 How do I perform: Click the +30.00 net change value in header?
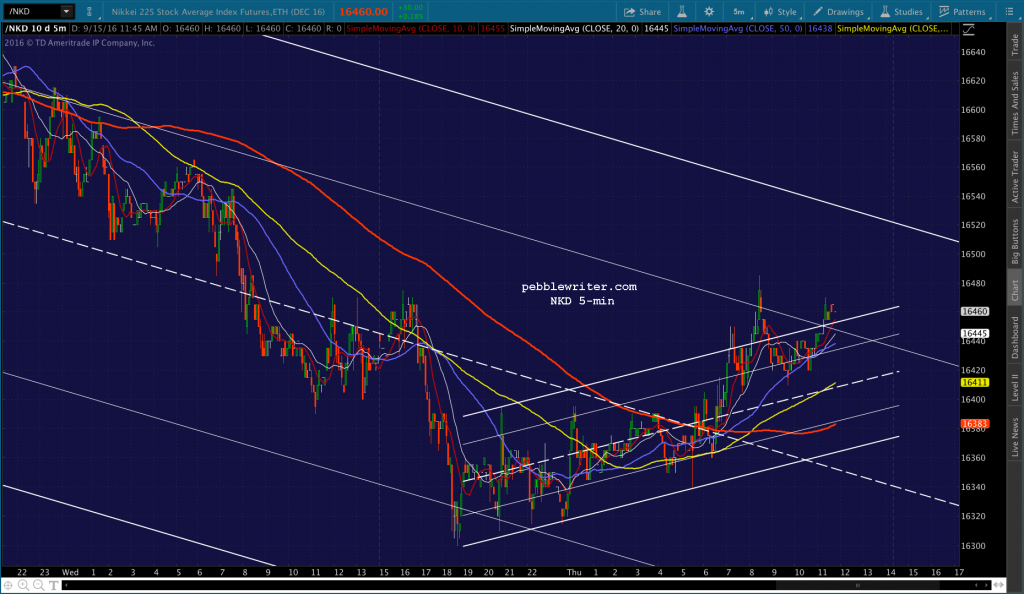411,8
